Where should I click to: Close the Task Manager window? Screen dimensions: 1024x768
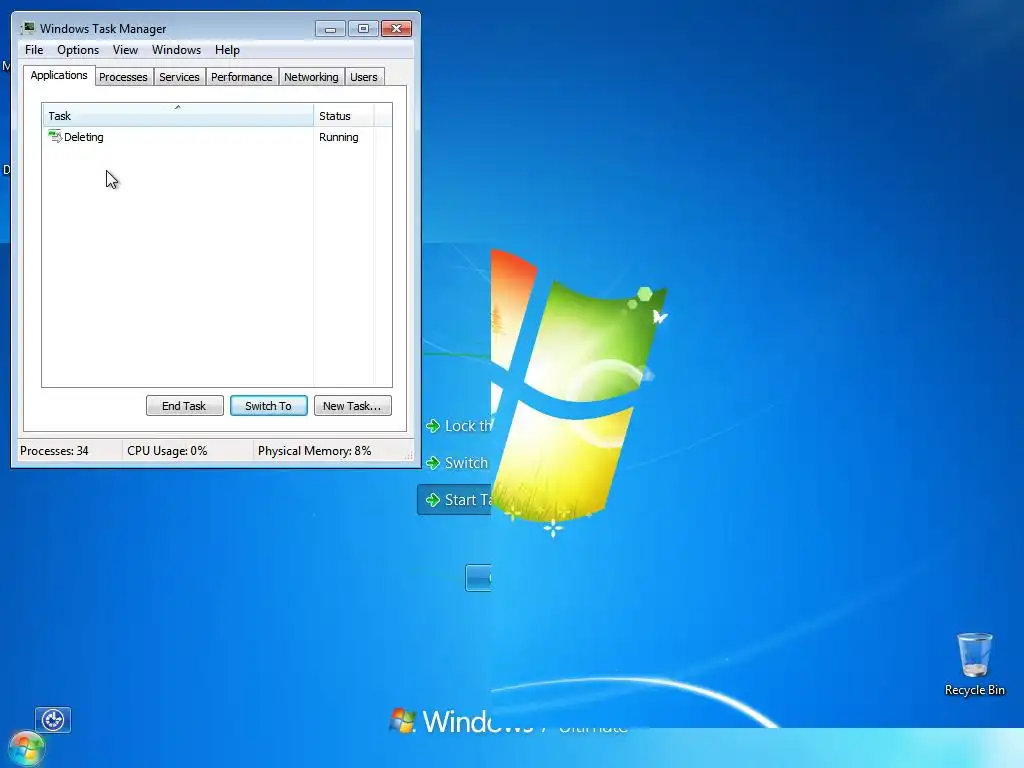pyautogui.click(x=396, y=29)
